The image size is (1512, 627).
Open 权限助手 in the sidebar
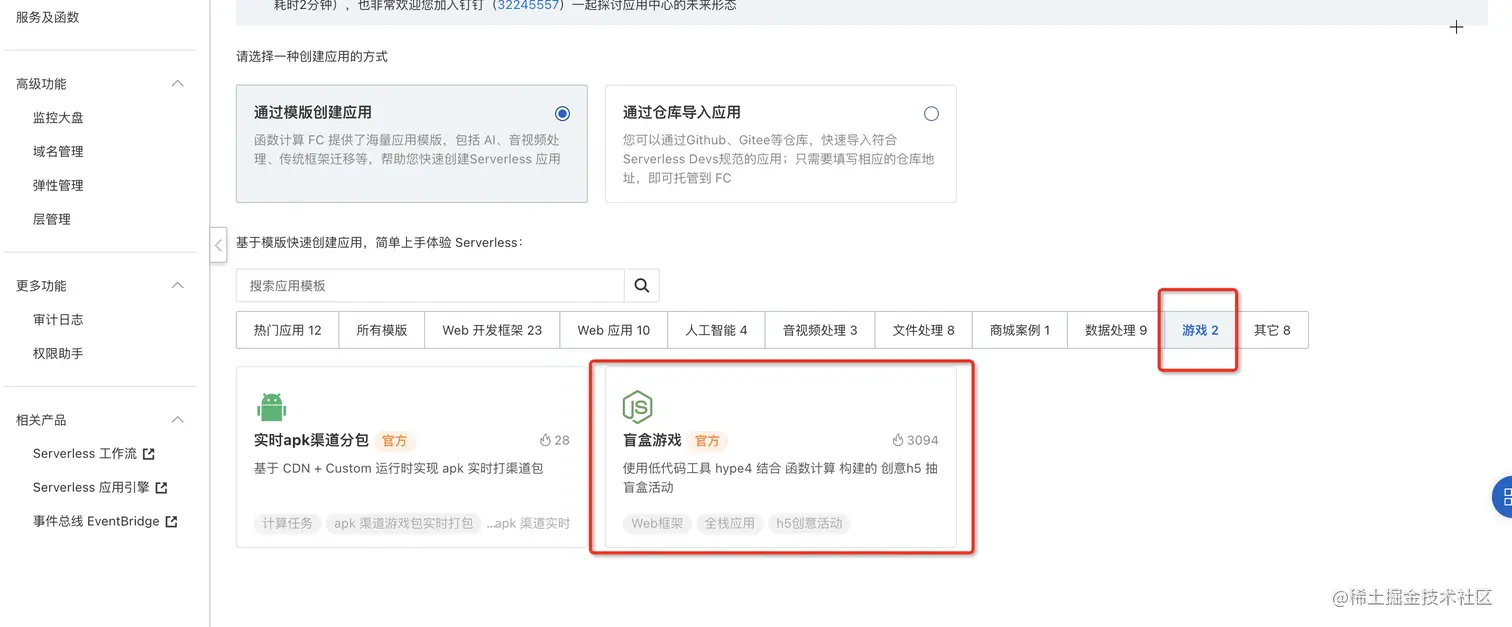[x=58, y=354]
